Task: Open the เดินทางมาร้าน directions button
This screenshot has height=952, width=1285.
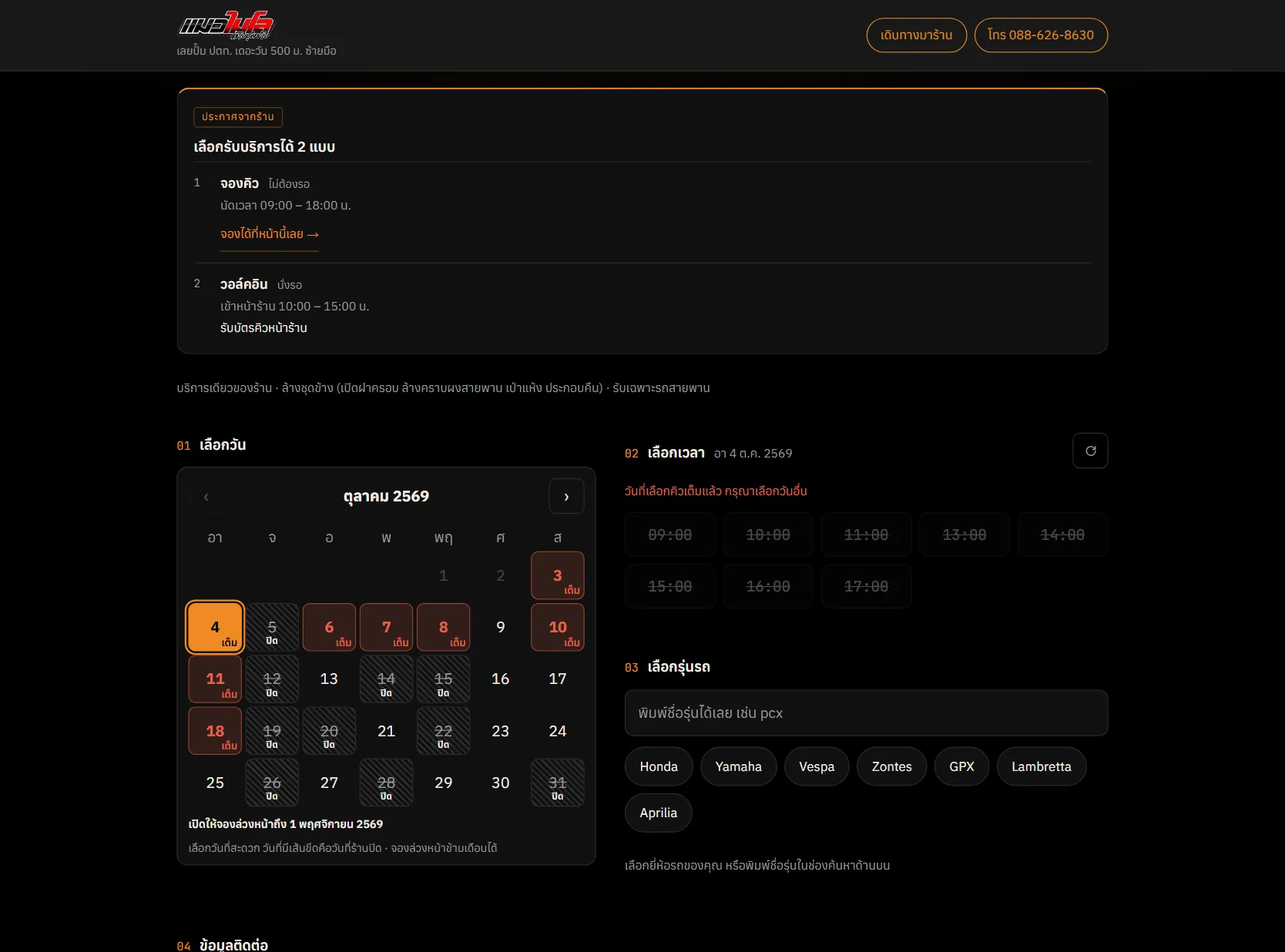Action: click(x=916, y=35)
